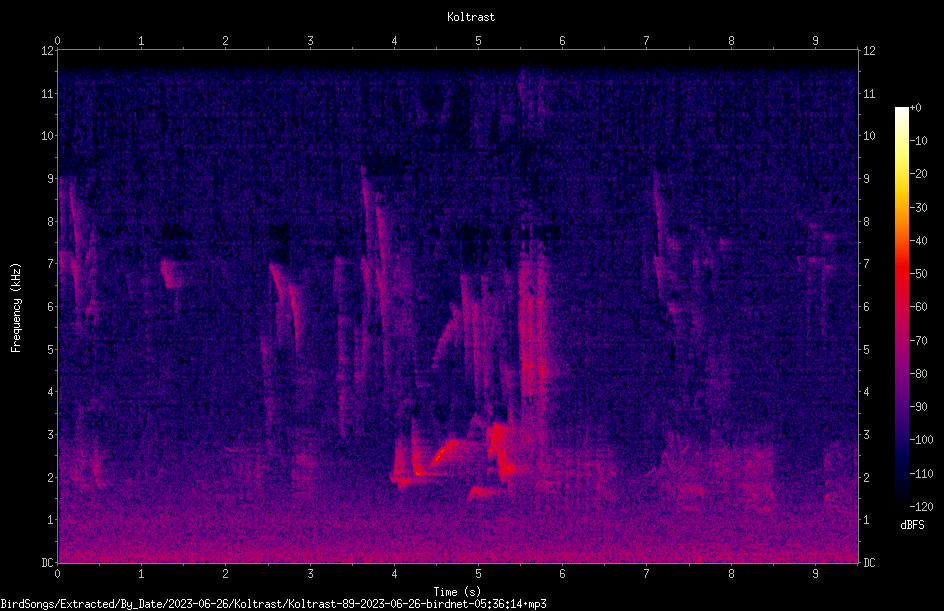Click the -100 value on the color scale
The height and width of the screenshot is (611, 944).
coord(921,440)
